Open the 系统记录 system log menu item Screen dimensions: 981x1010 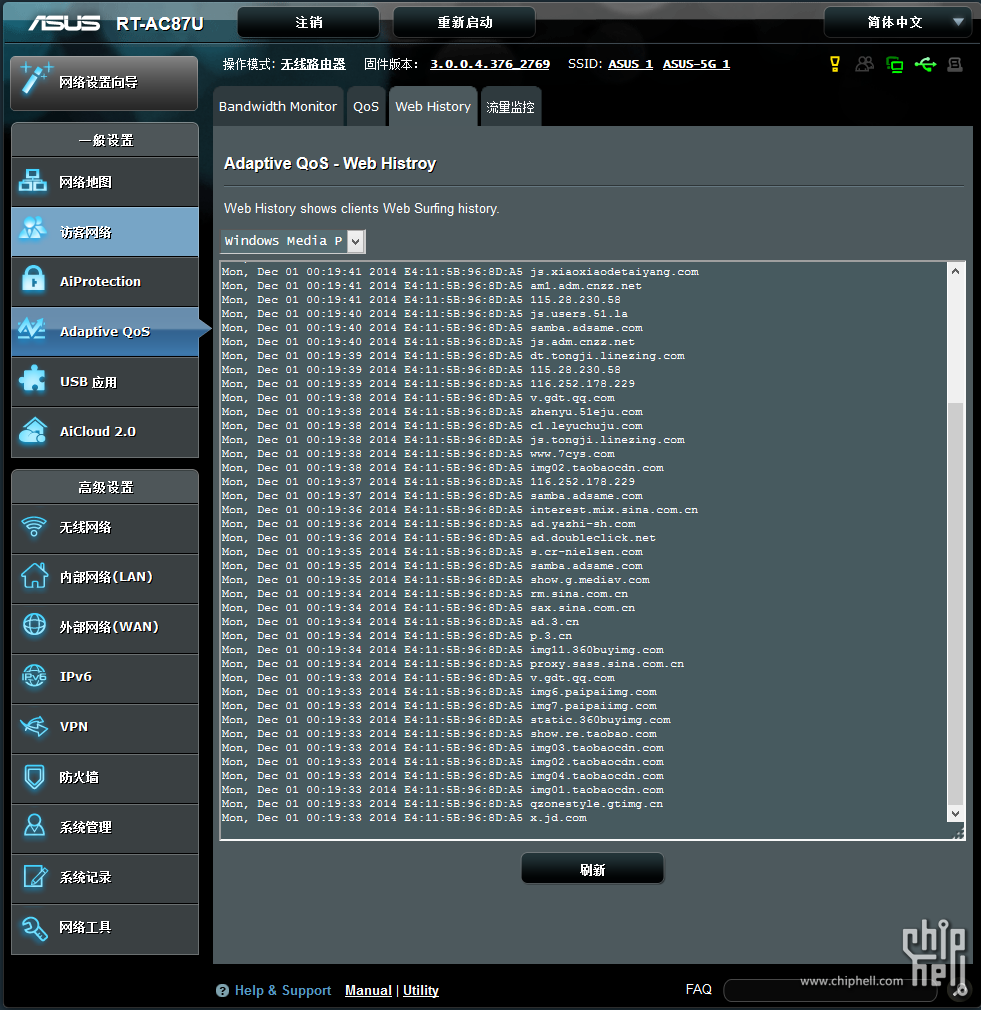coord(105,877)
